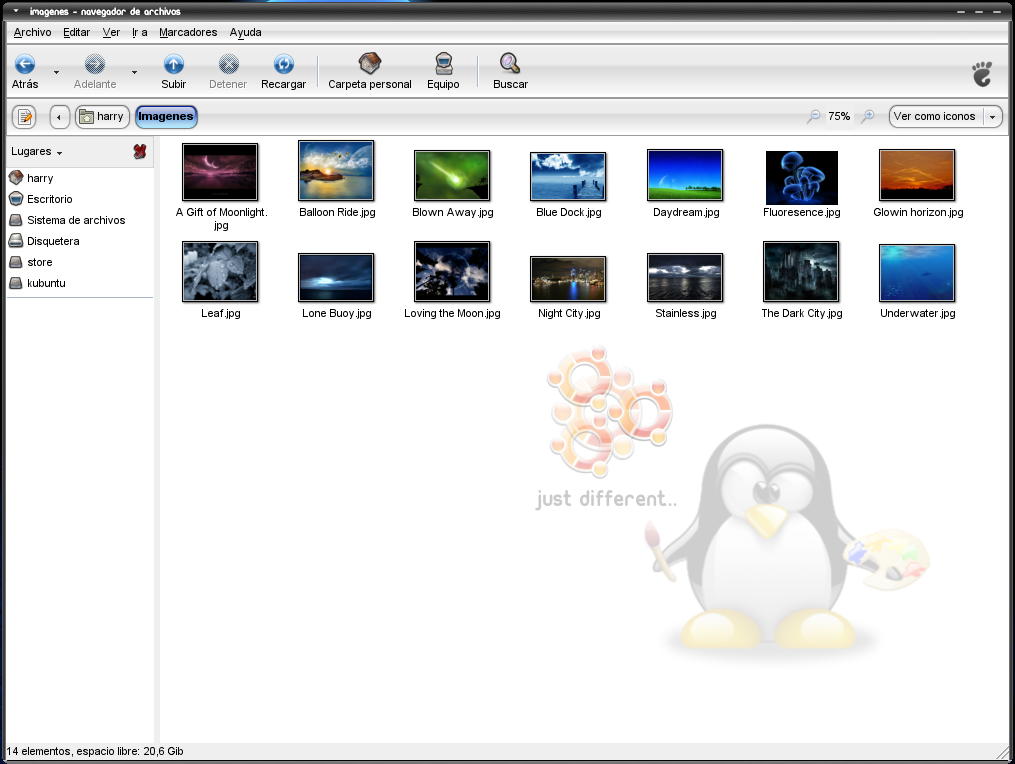Select Lone Buoy.jpg thumbnail

[x=336, y=277]
